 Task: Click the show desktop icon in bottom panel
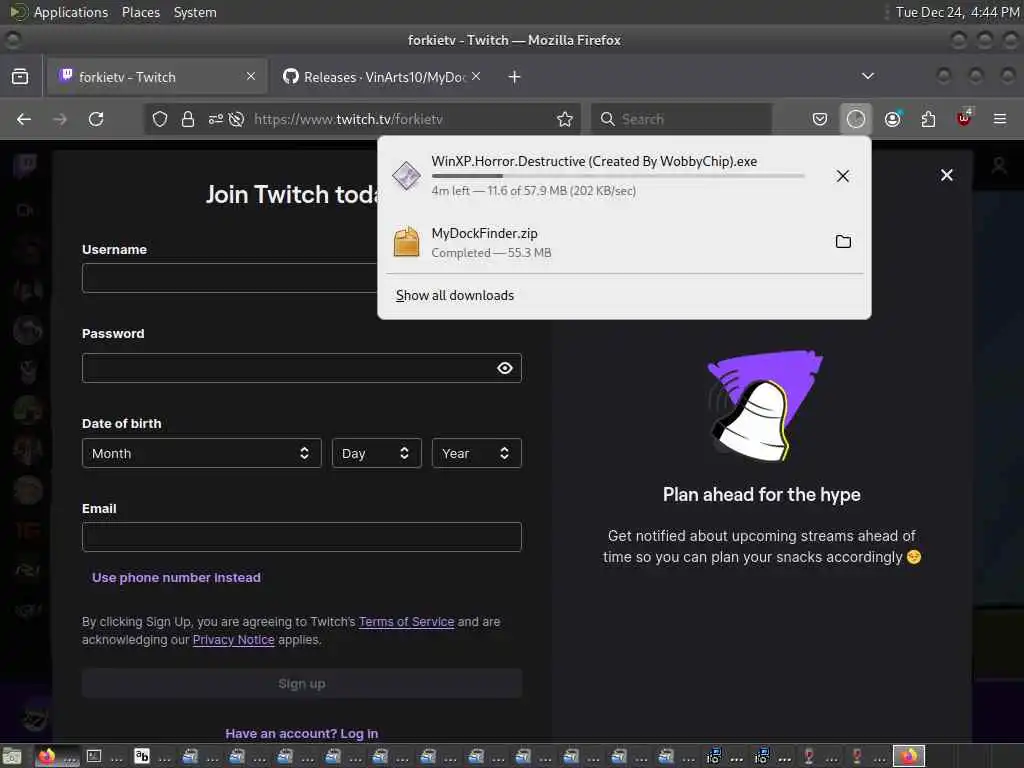[x=12, y=757]
